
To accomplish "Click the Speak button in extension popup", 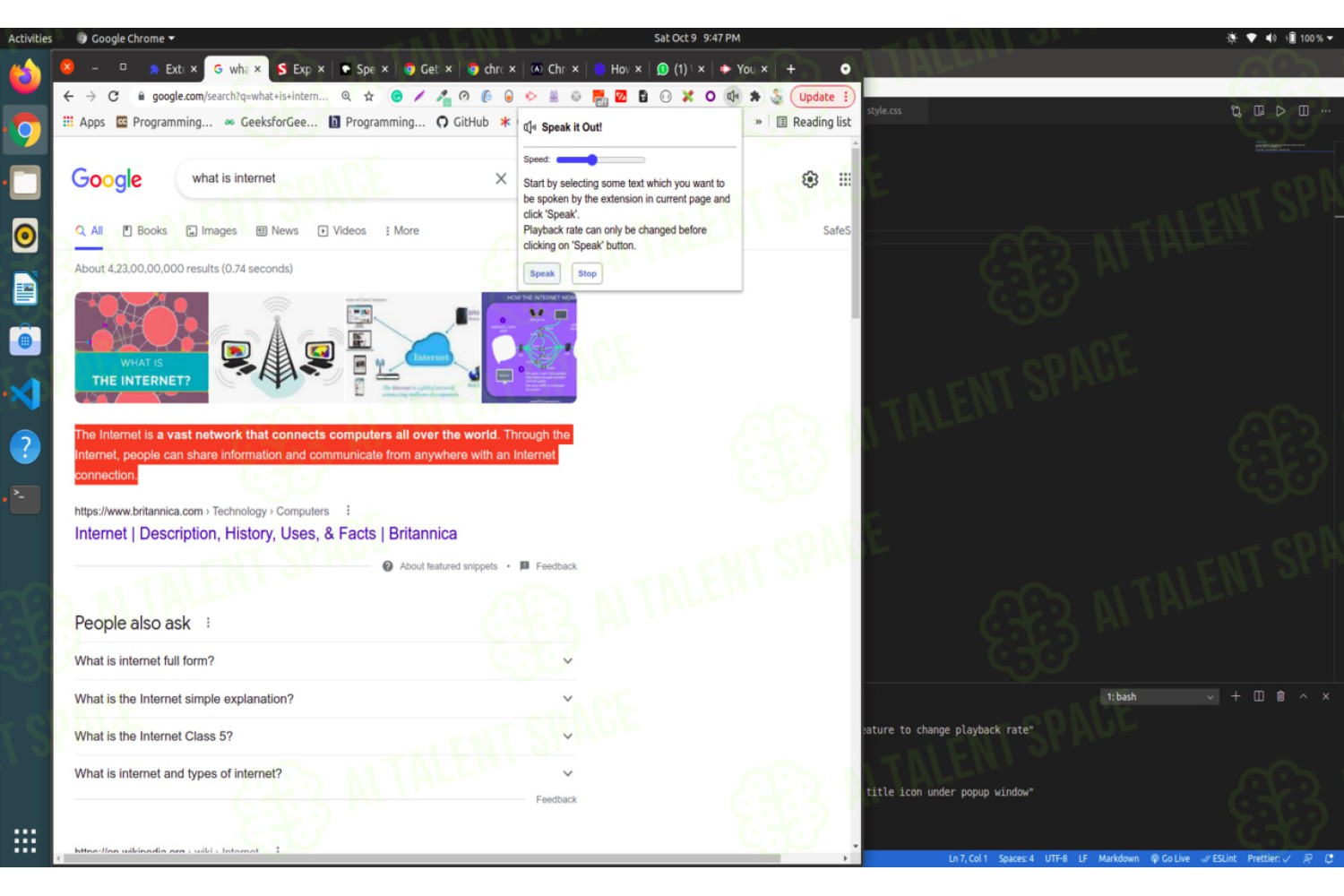I will 542,273.
